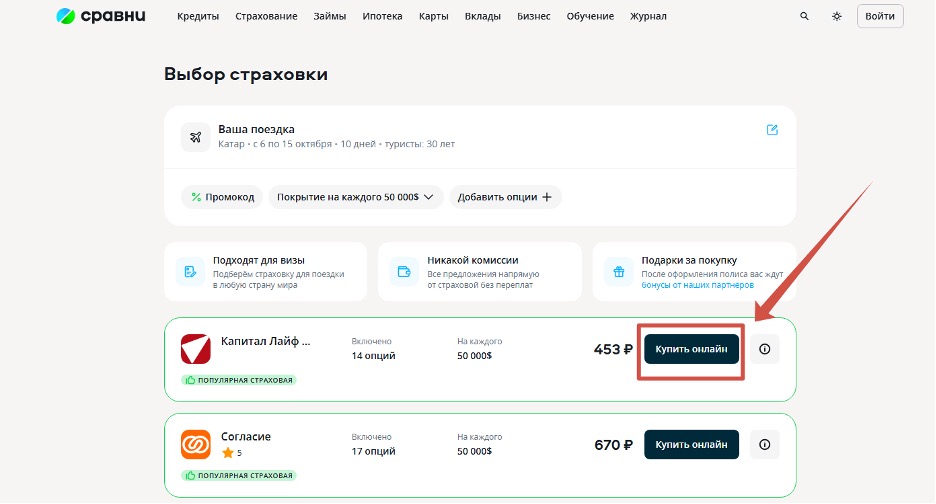Open the Займы menu

click(x=330, y=16)
